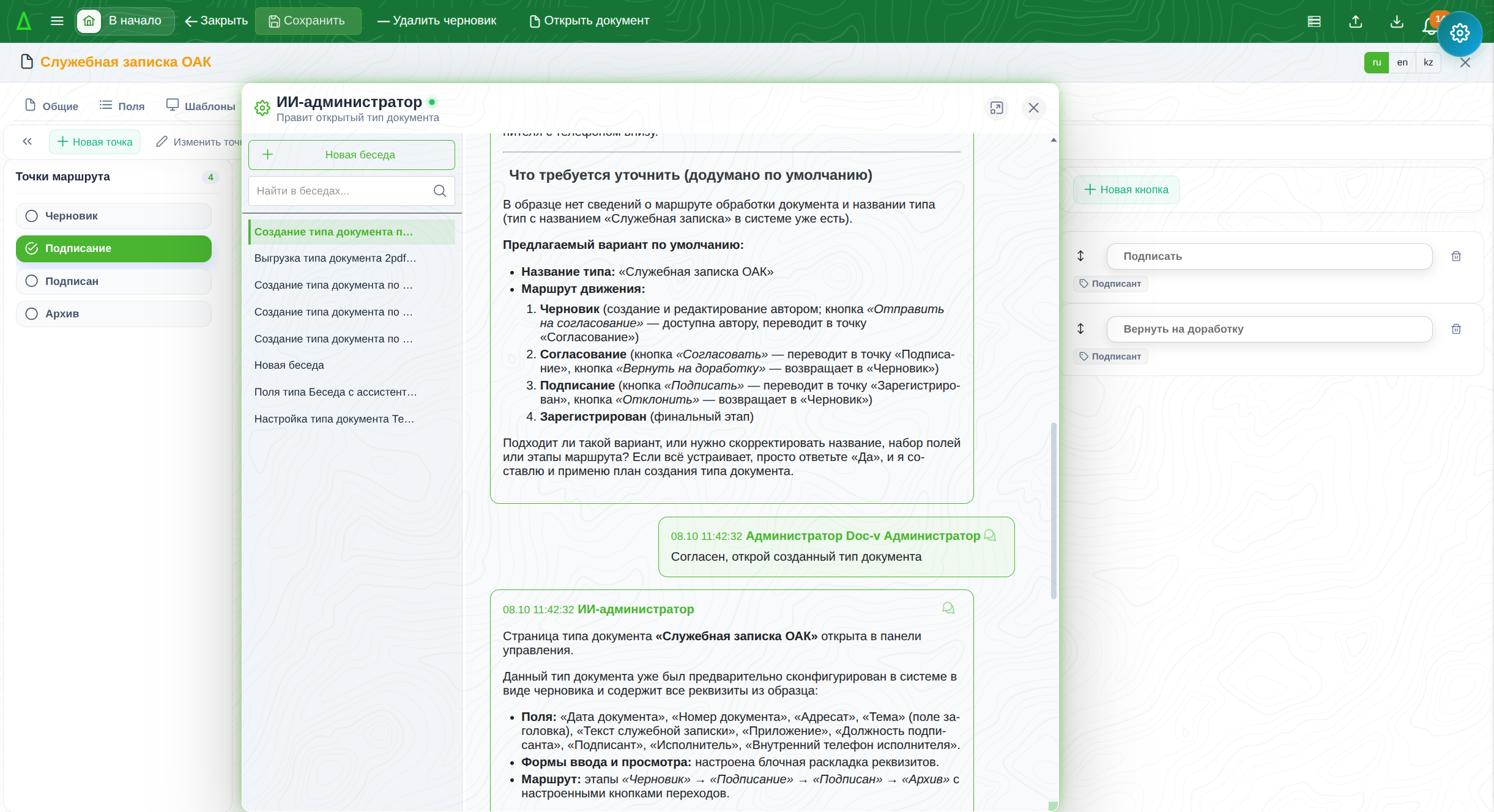Image resolution: width=1494 pixels, height=812 pixels.
Task: Click the upload icon in top bar
Action: point(1356,21)
